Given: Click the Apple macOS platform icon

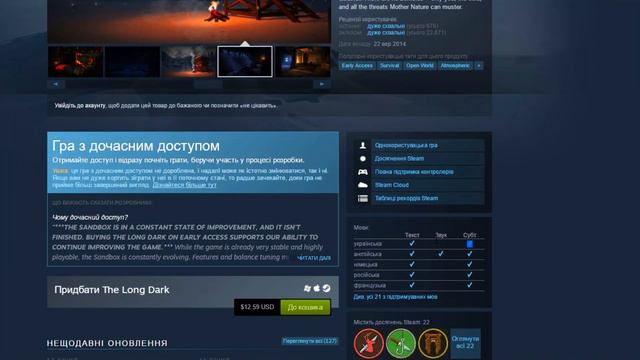Looking at the screenshot, I should coord(317,288).
